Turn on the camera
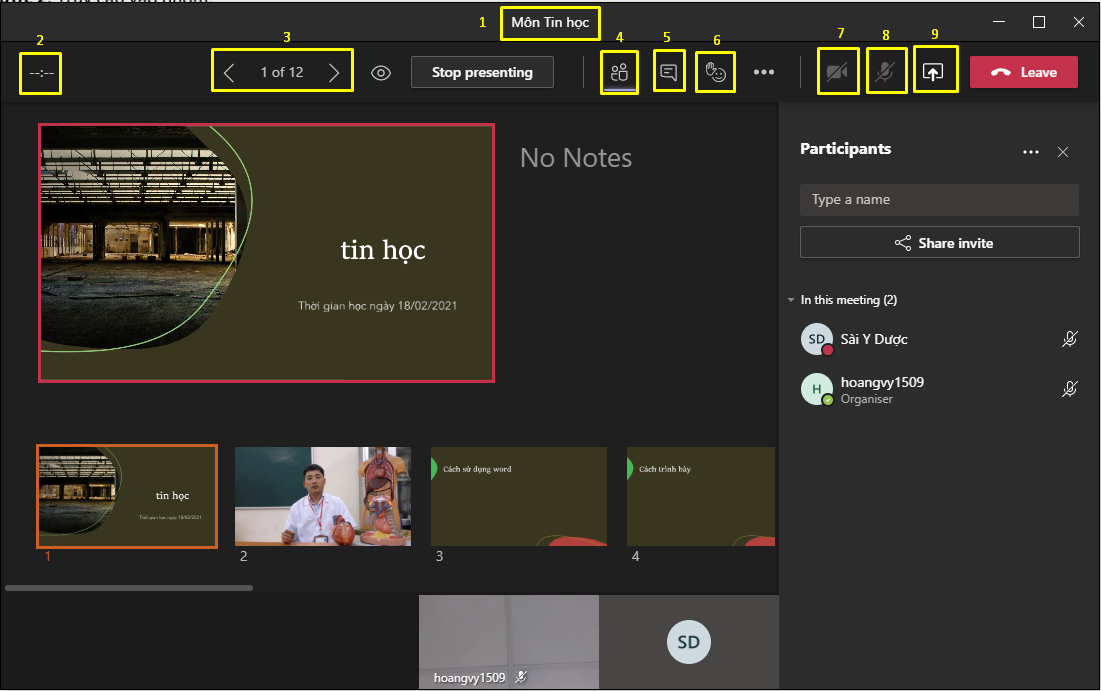The width and height of the screenshot is (1101, 691). click(836, 73)
